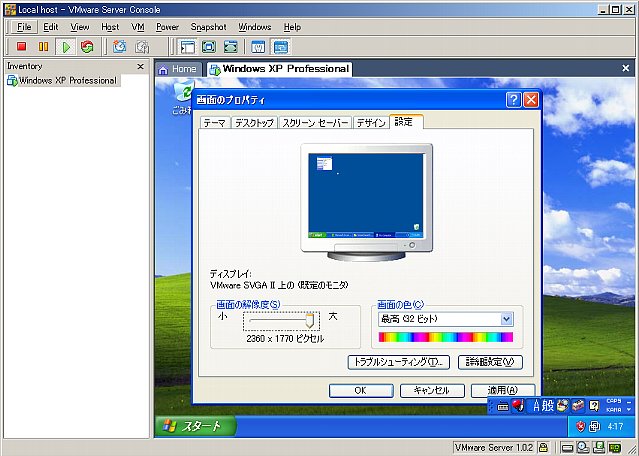This screenshot has width=639, height=456.
Task: Toggle the inventory sidebar view icon
Action: point(187,46)
